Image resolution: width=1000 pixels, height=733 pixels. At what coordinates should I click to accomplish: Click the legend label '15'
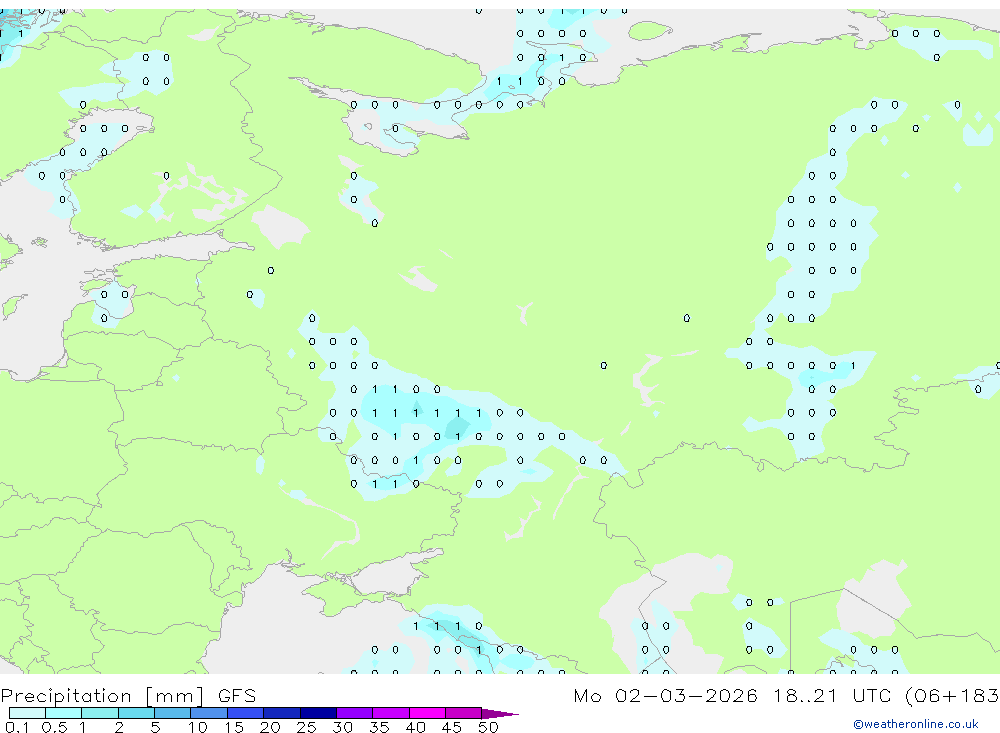[234, 727]
